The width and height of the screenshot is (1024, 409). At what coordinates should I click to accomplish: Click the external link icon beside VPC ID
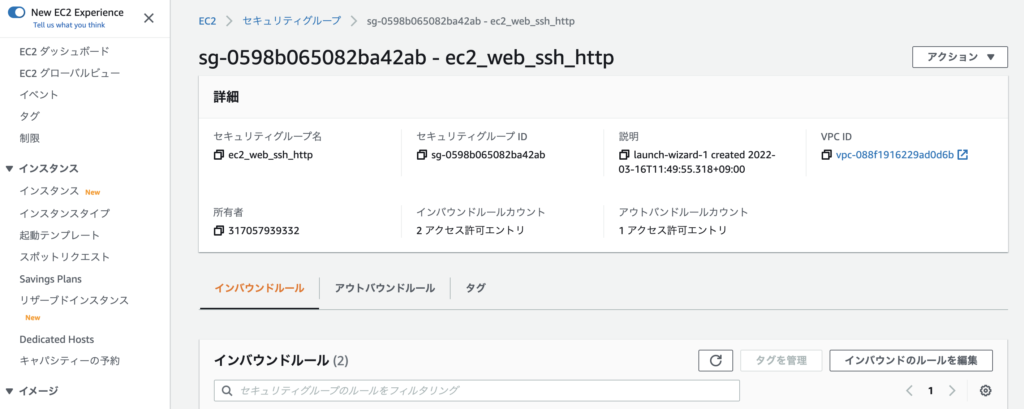pyautogui.click(x=963, y=155)
